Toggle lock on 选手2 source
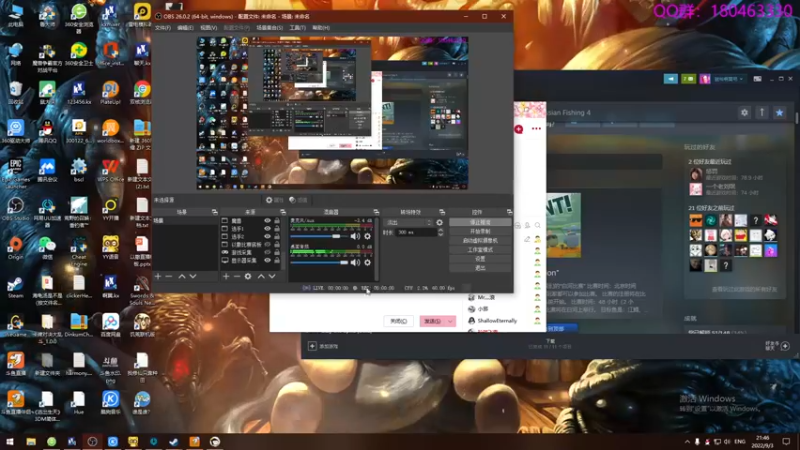800x450 pixels. pyautogui.click(x=277, y=236)
